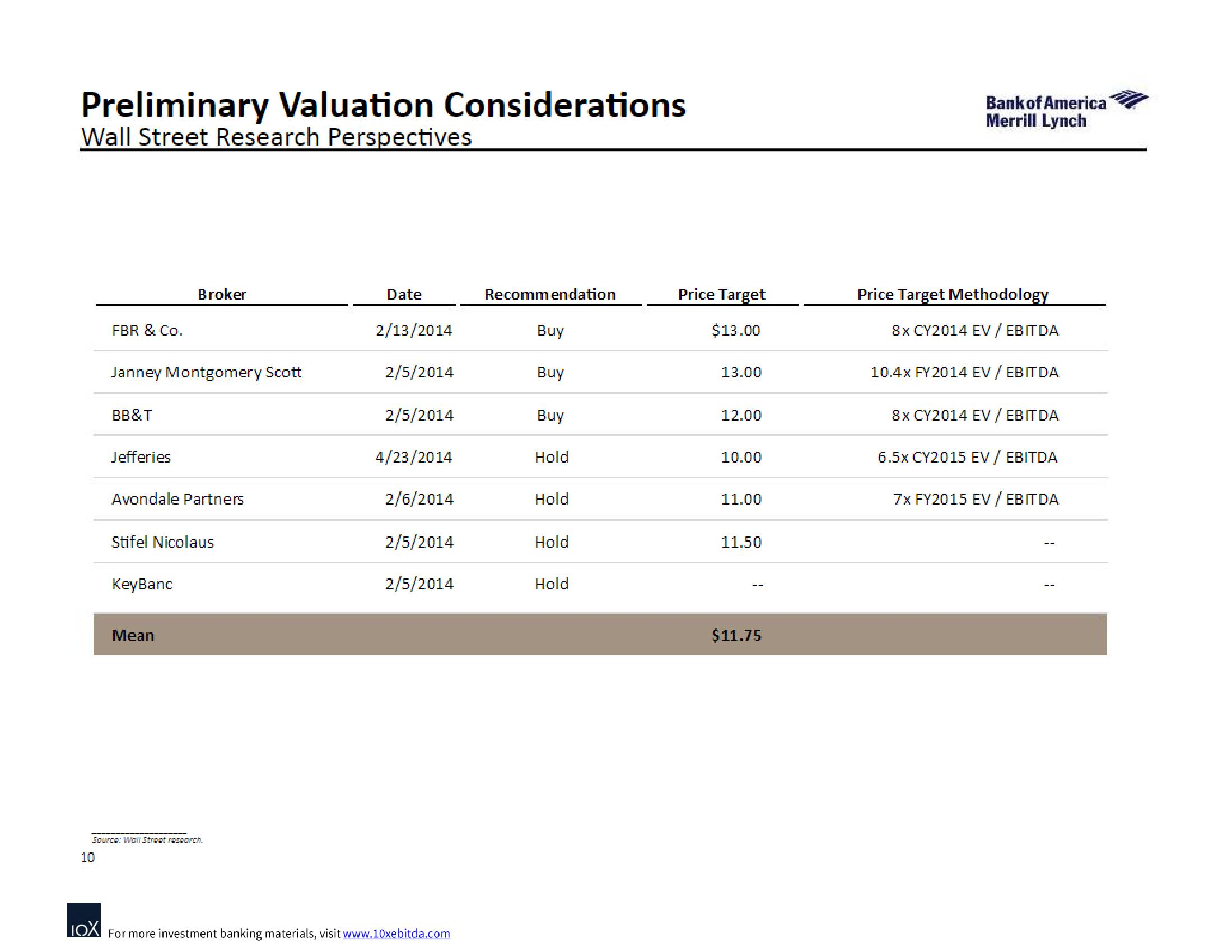Screen dimensions: 1232x952
Task: Click the 12.00 price target for BB&T
Action: (x=741, y=415)
